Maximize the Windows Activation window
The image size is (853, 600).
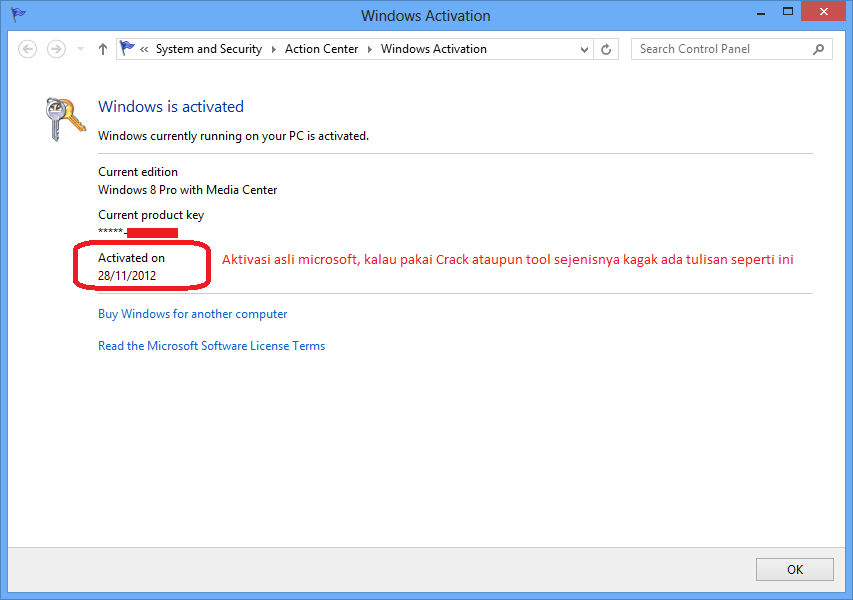coord(788,12)
